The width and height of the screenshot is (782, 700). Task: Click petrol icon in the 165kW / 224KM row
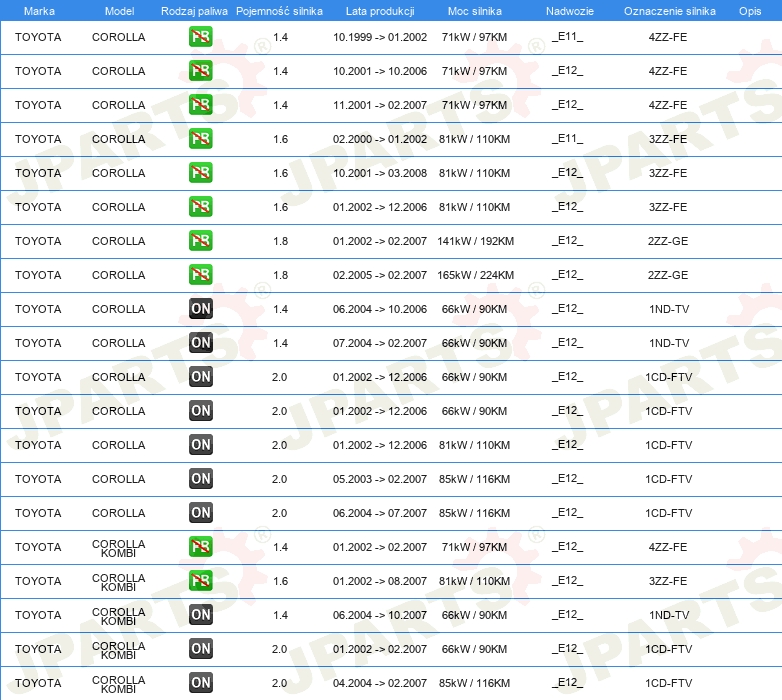click(200, 275)
